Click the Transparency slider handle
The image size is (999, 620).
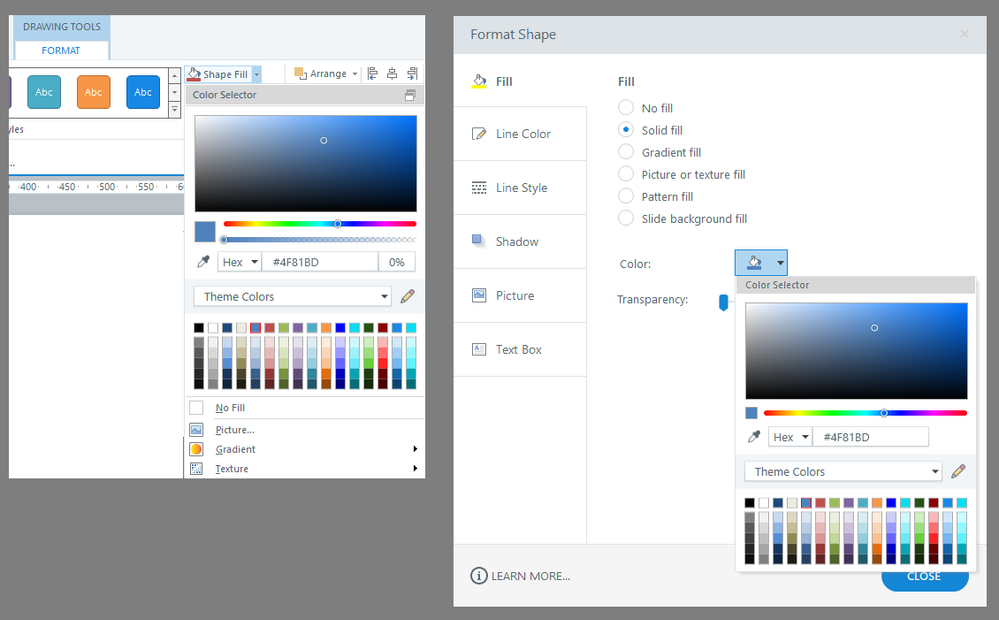click(x=723, y=302)
